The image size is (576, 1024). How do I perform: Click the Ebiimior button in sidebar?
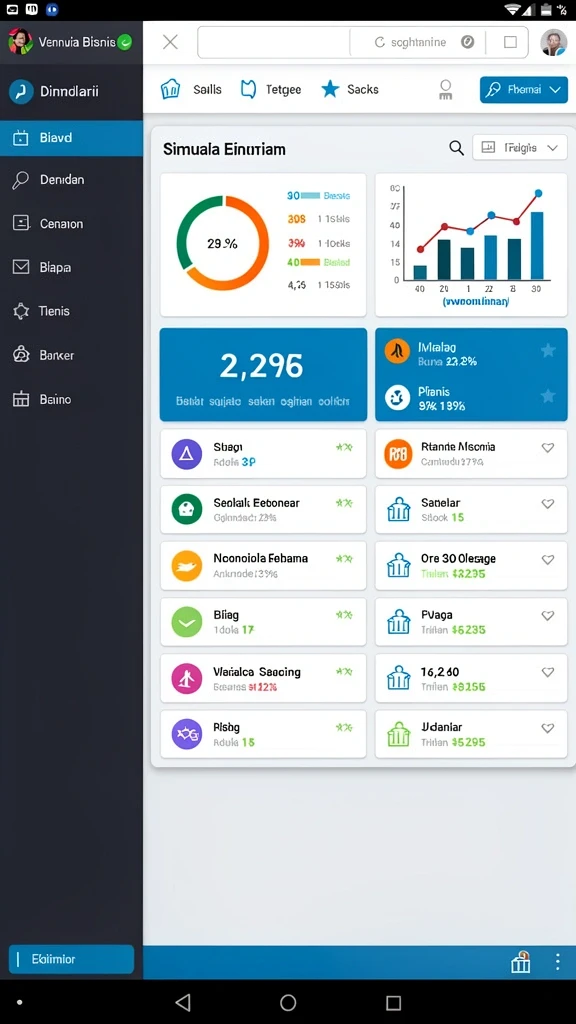coord(71,959)
